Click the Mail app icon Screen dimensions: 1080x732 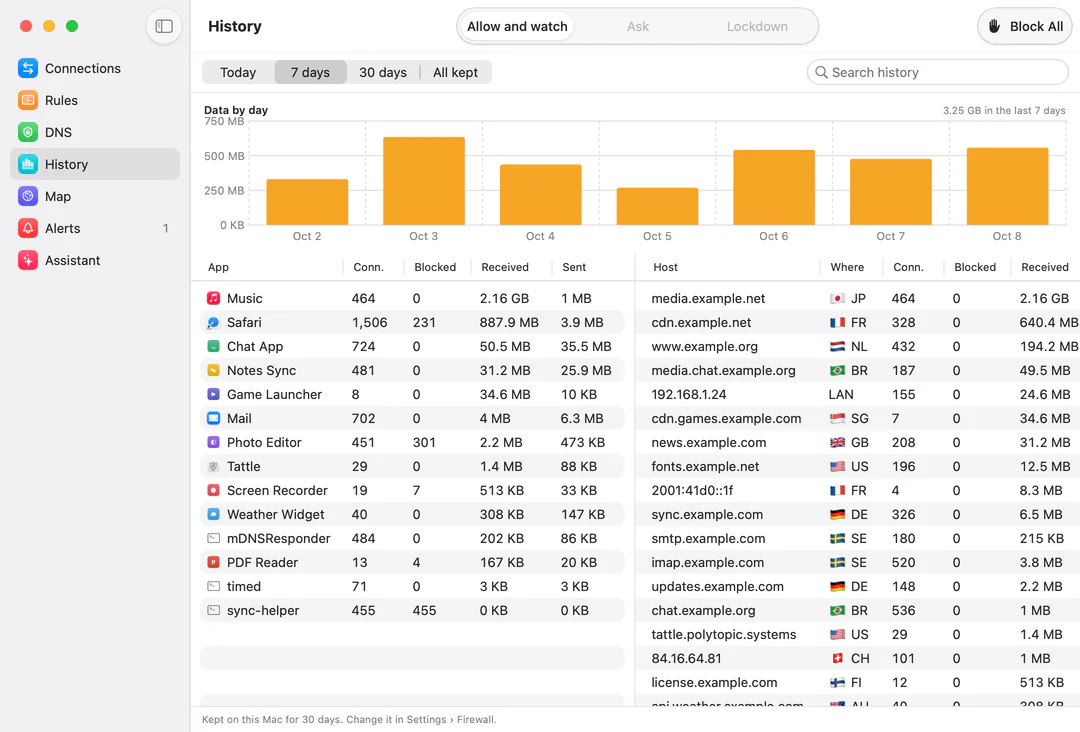pos(214,418)
